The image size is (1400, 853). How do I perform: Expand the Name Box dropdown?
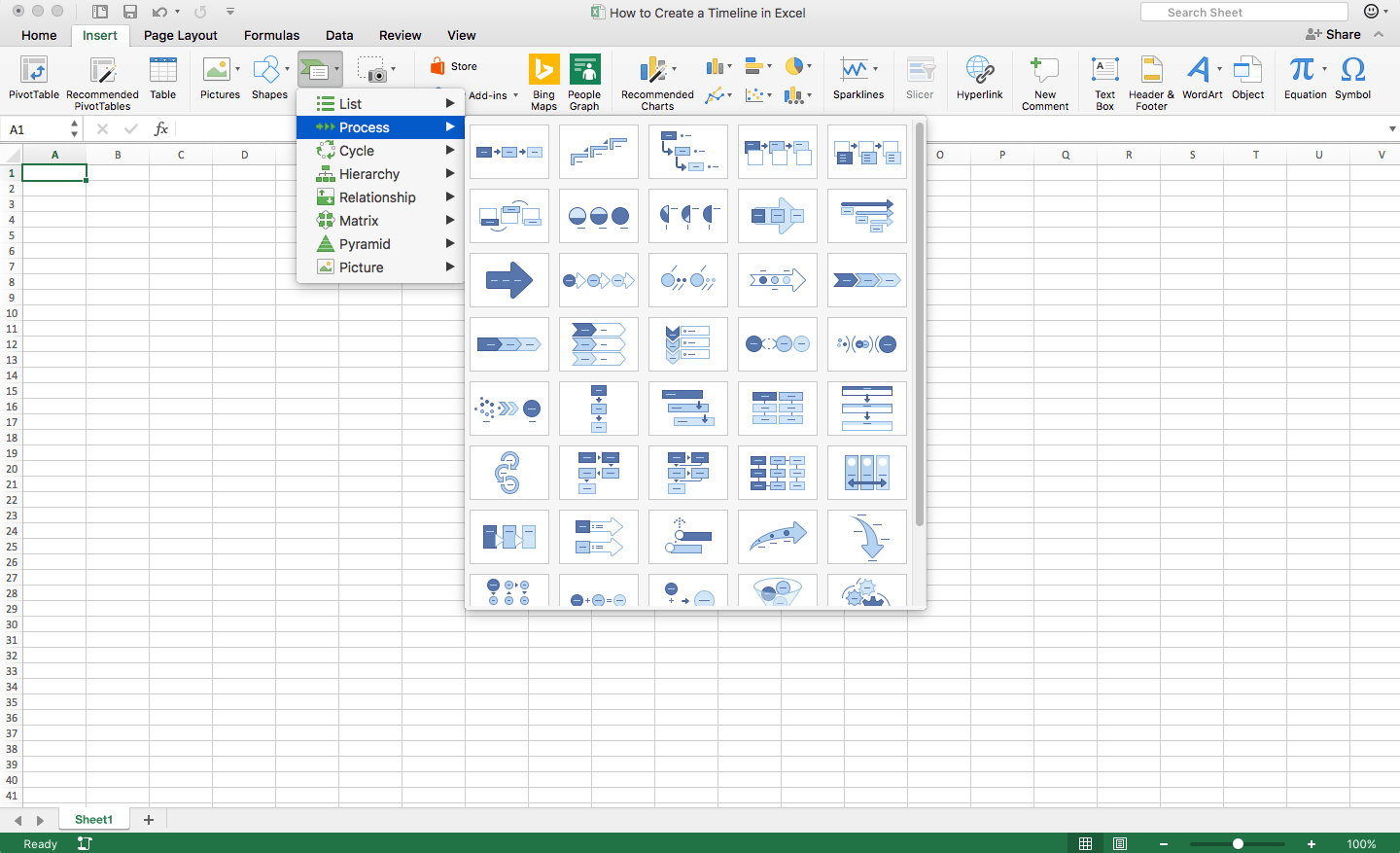coord(74,127)
